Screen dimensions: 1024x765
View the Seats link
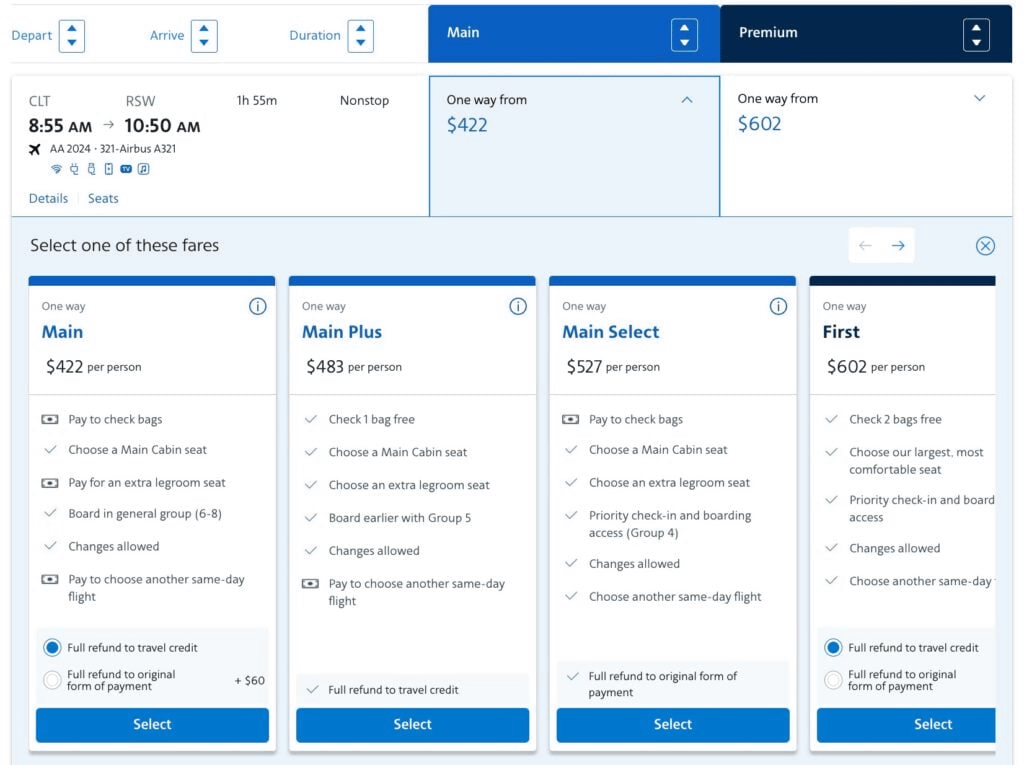(103, 198)
